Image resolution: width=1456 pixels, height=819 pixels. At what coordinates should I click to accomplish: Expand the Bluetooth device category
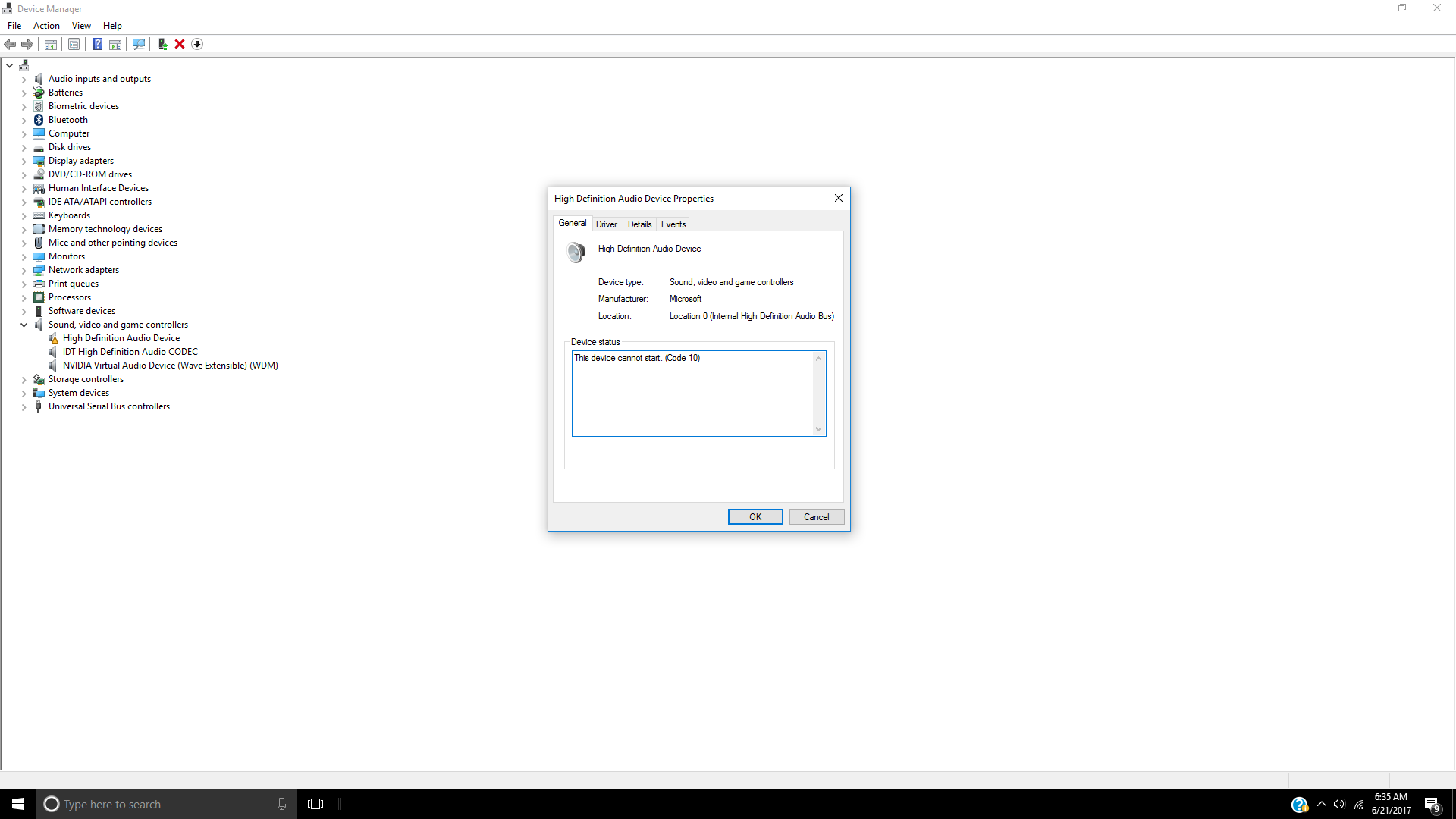coord(22,119)
